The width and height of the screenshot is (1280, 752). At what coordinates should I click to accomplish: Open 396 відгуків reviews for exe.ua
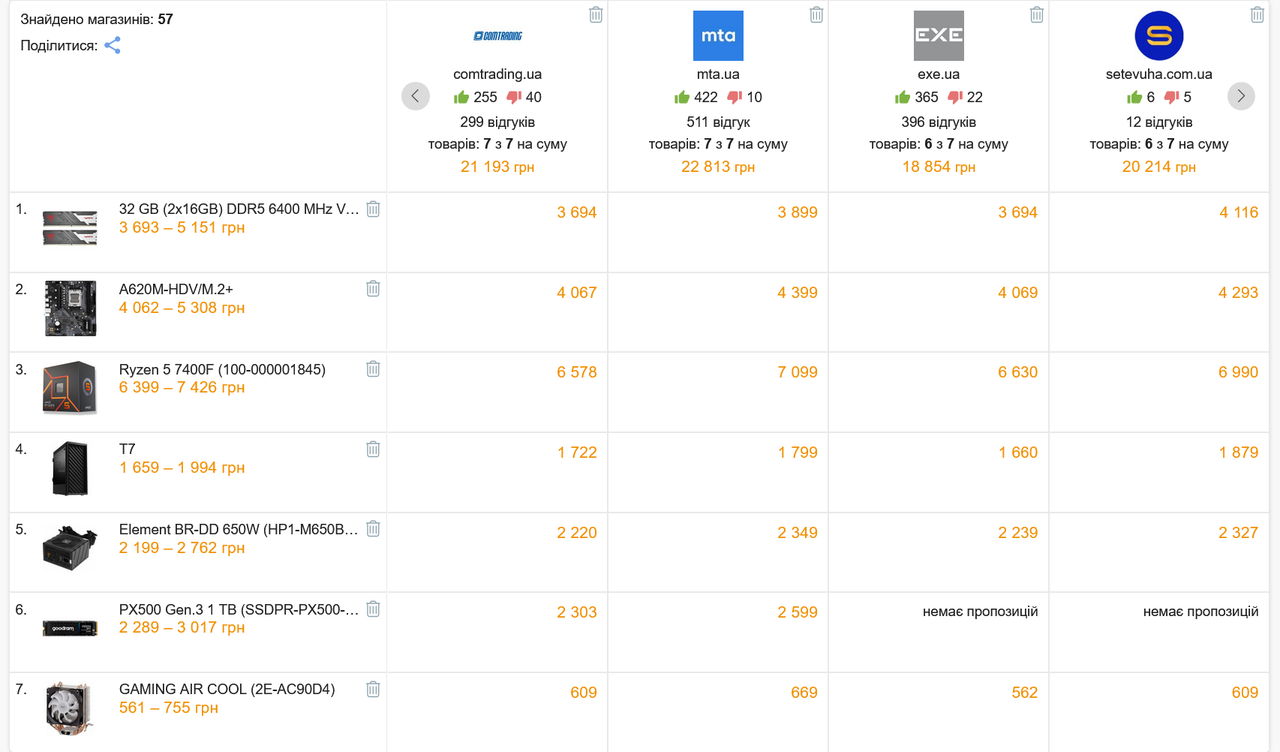coord(939,122)
